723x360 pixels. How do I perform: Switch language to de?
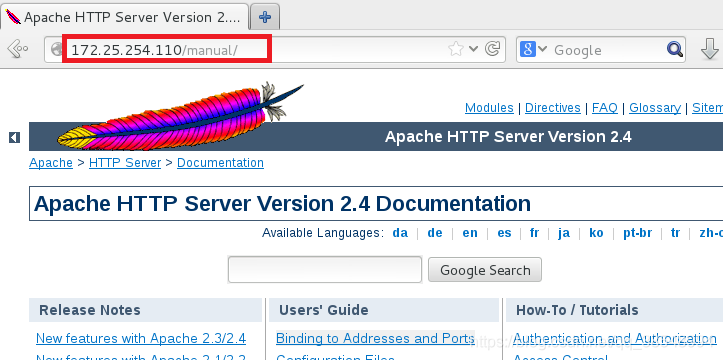[435, 233]
